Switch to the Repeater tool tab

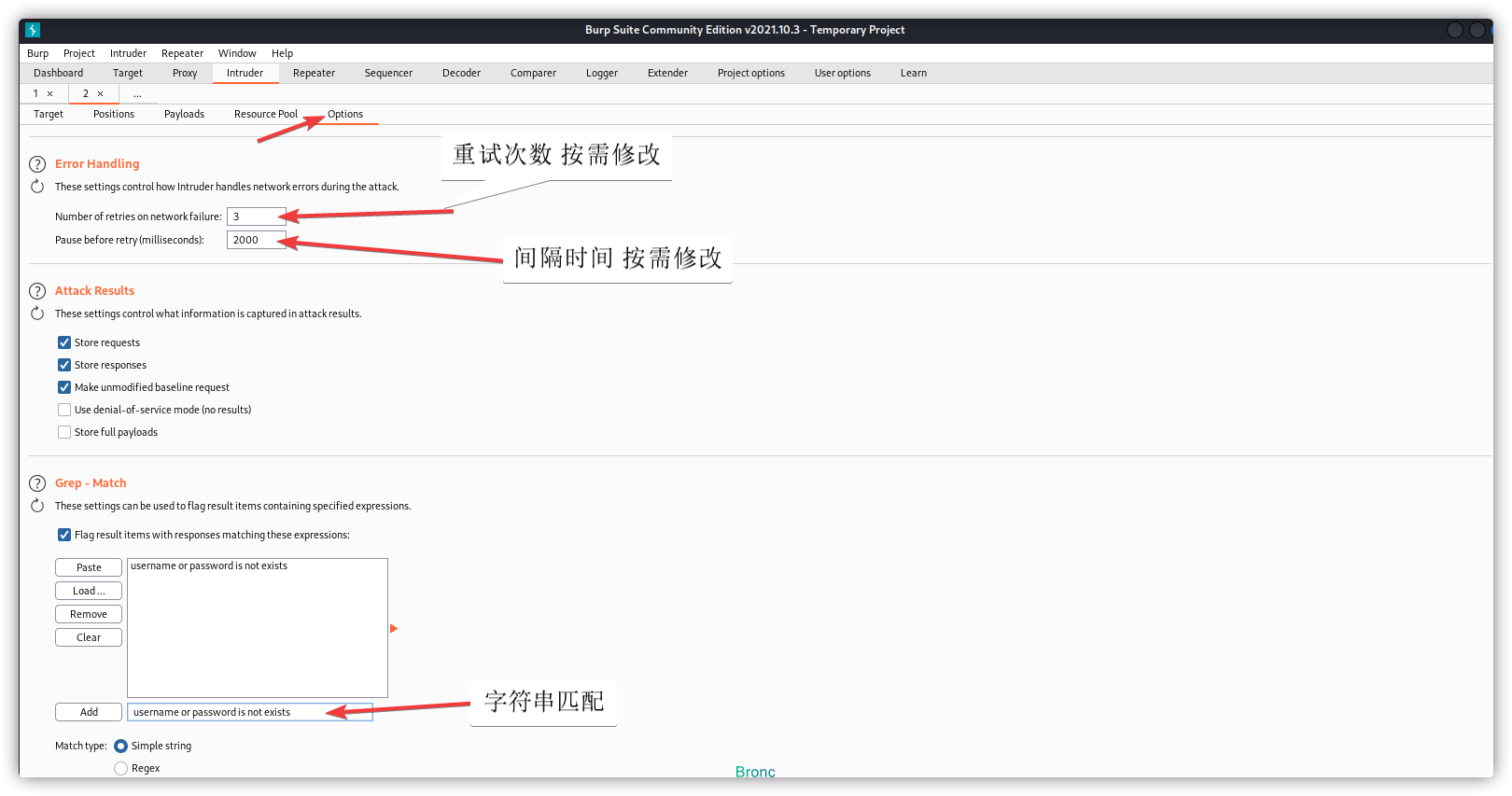[314, 73]
